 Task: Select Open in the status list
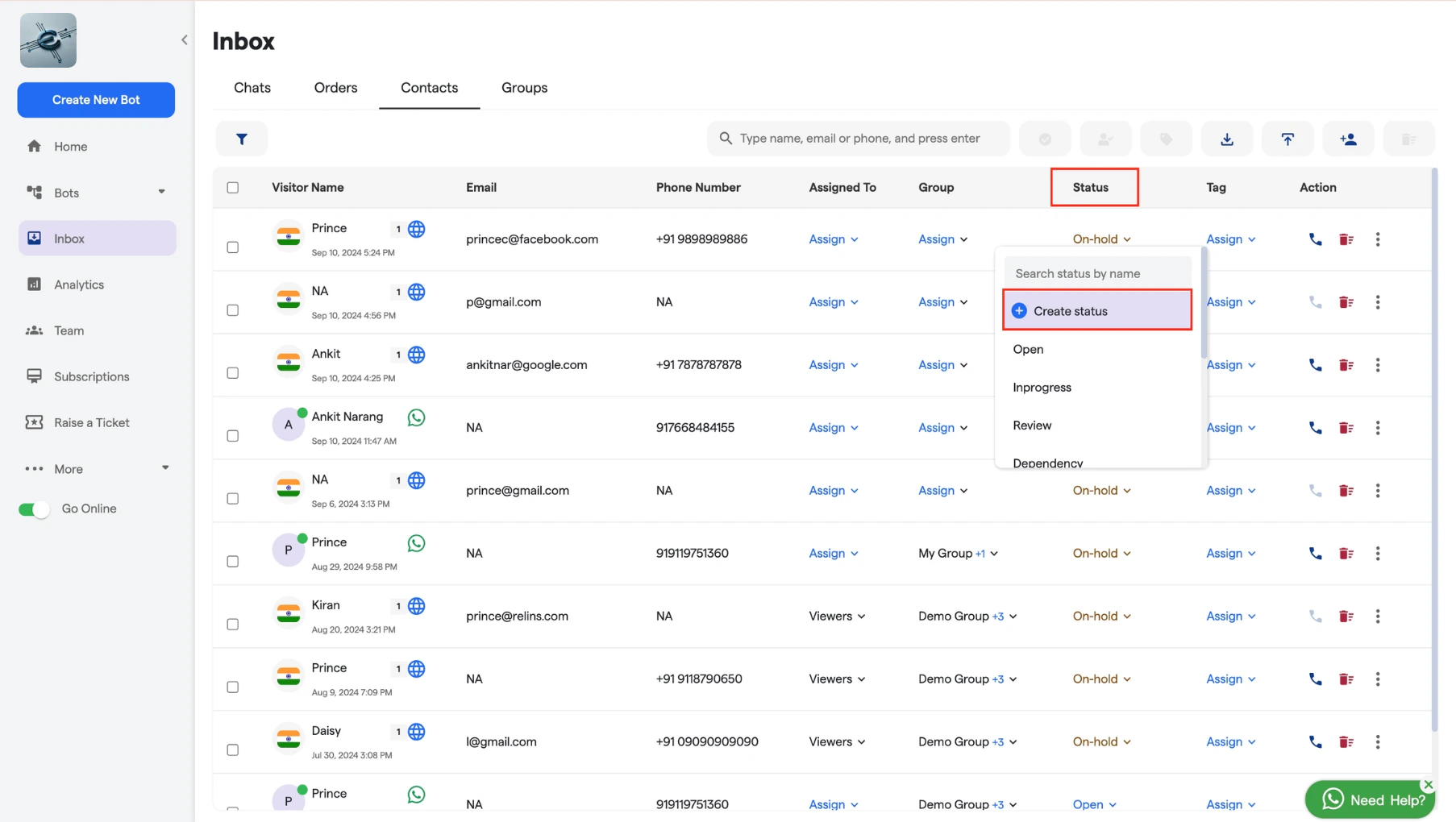1097,350
